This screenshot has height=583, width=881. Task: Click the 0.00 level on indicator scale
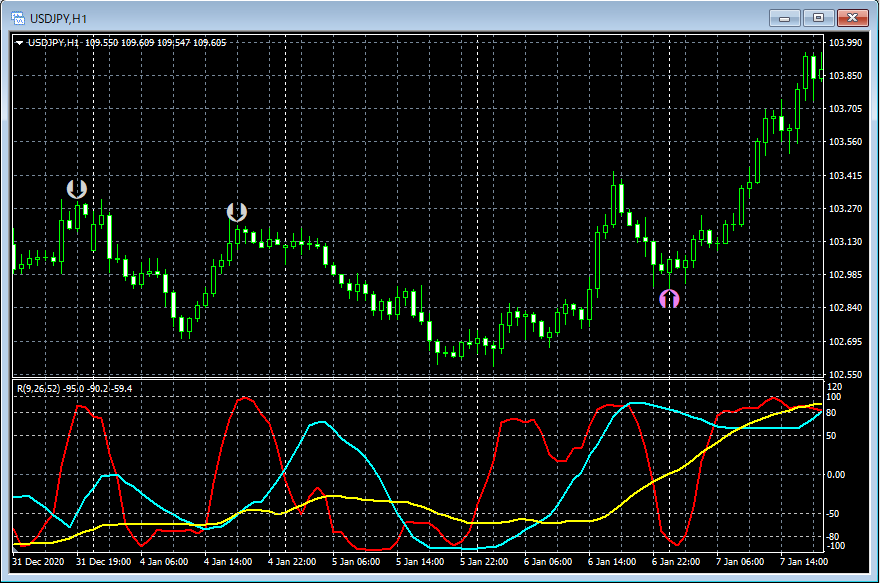838,475
